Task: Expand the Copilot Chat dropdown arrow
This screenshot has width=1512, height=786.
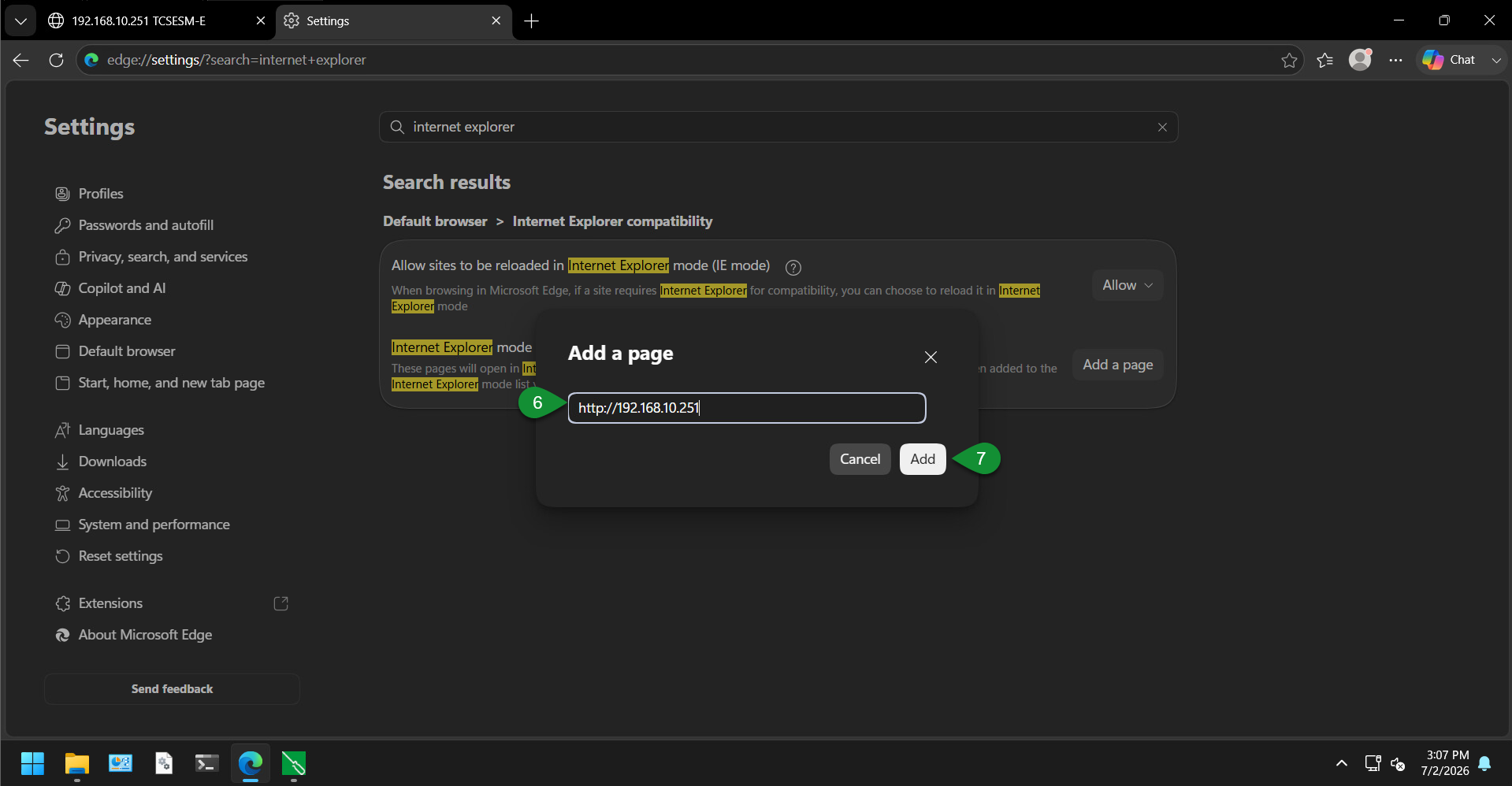Action: pos(1496,60)
